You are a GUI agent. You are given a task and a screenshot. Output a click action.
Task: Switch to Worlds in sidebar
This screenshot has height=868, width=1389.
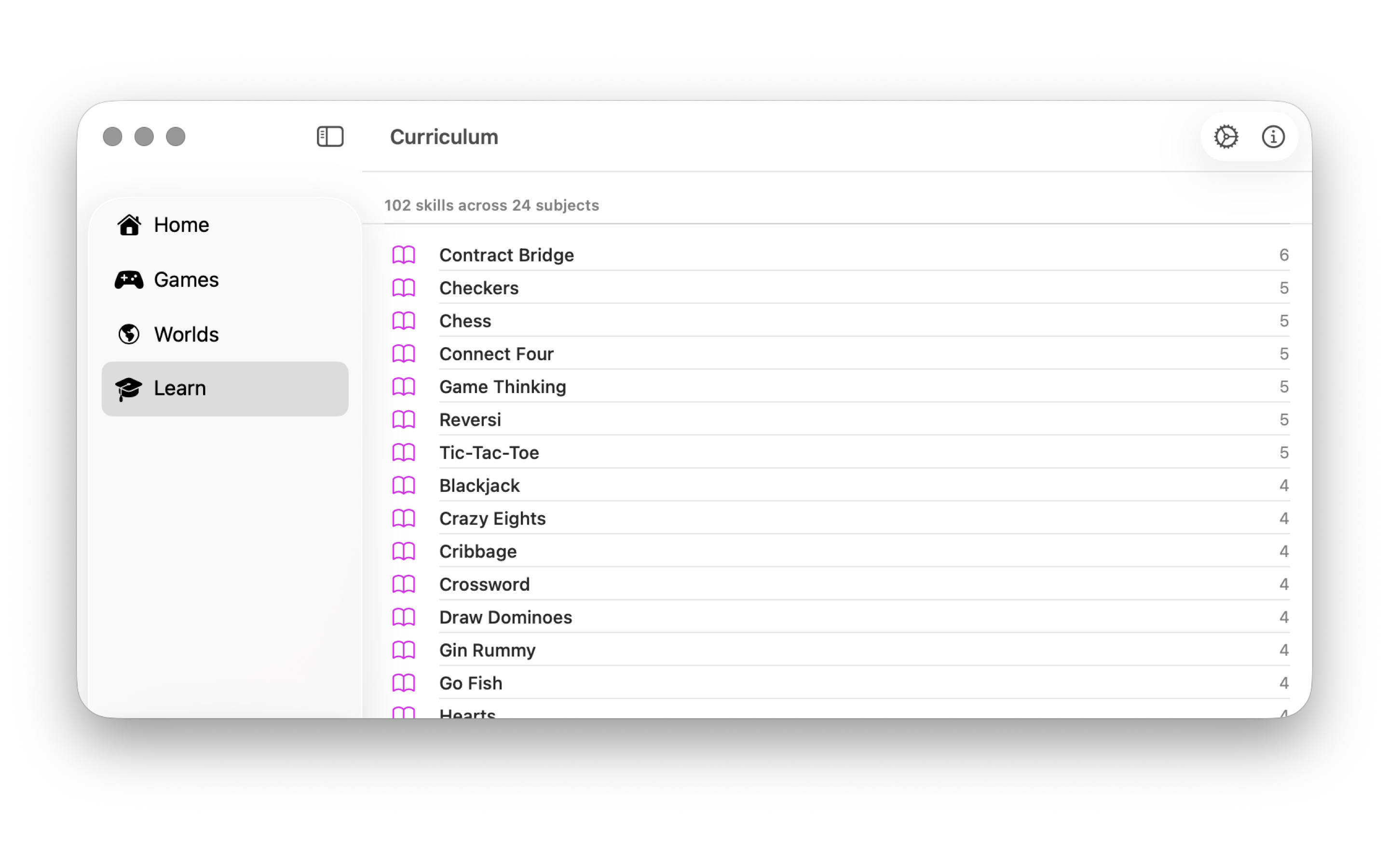tap(225, 334)
